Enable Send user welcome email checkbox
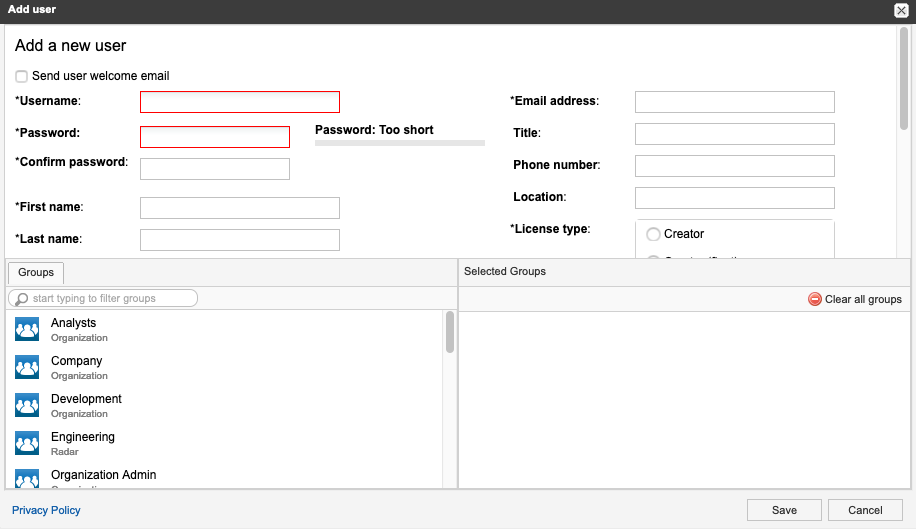 [x=22, y=76]
